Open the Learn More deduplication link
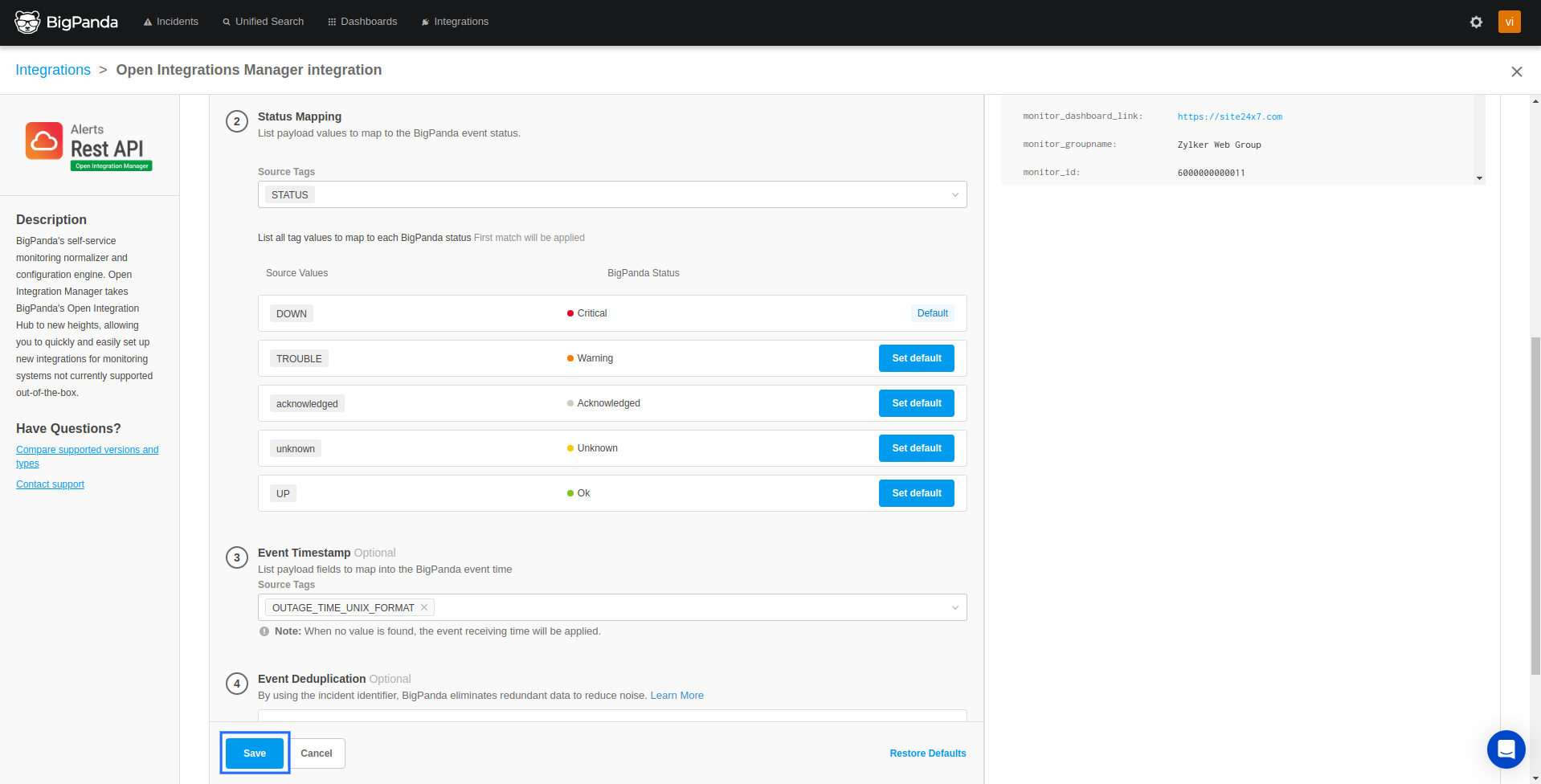Image resolution: width=1541 pixels, height=784 pixels. pyautogui.click(x=676, y=695)
